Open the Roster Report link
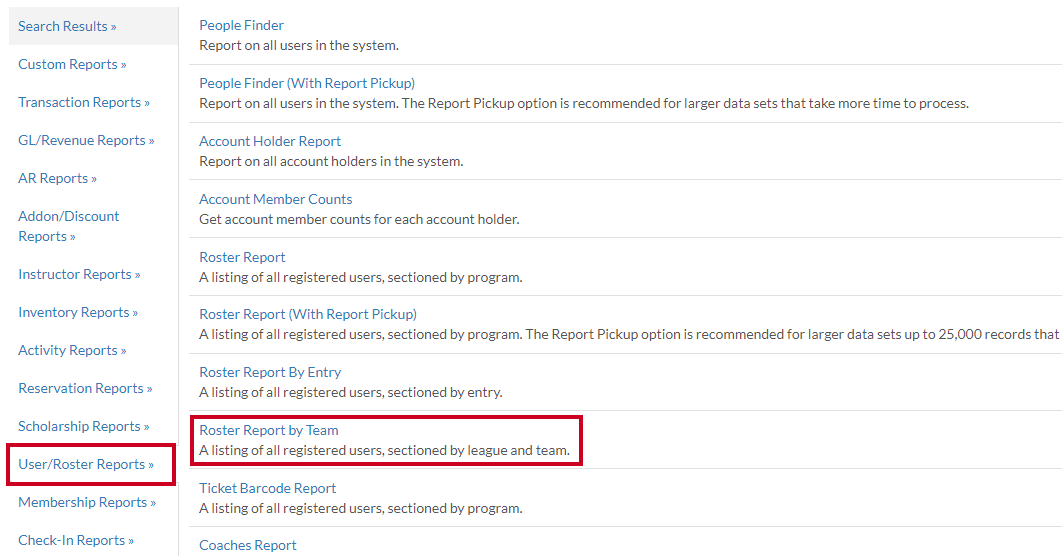Viewport: 1062px width, 556px height. coord(242,257)
